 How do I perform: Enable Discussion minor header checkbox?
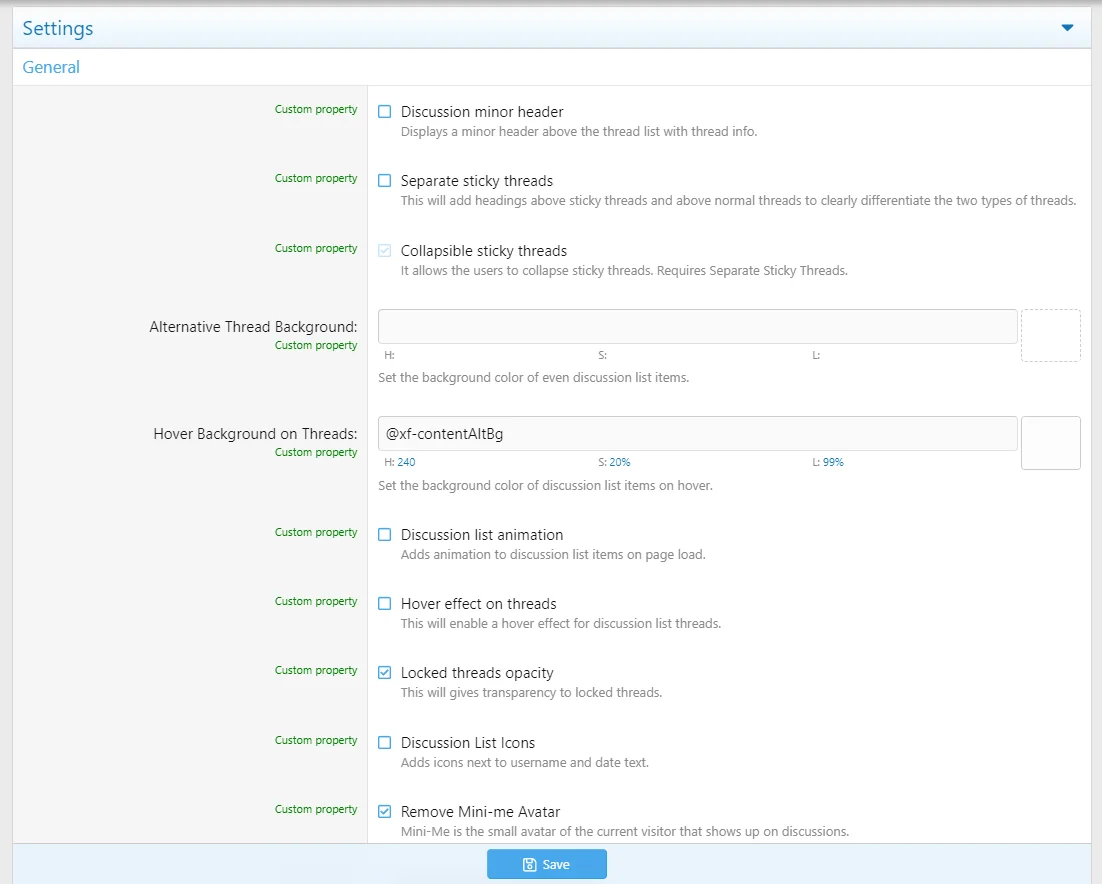point(385,112)
